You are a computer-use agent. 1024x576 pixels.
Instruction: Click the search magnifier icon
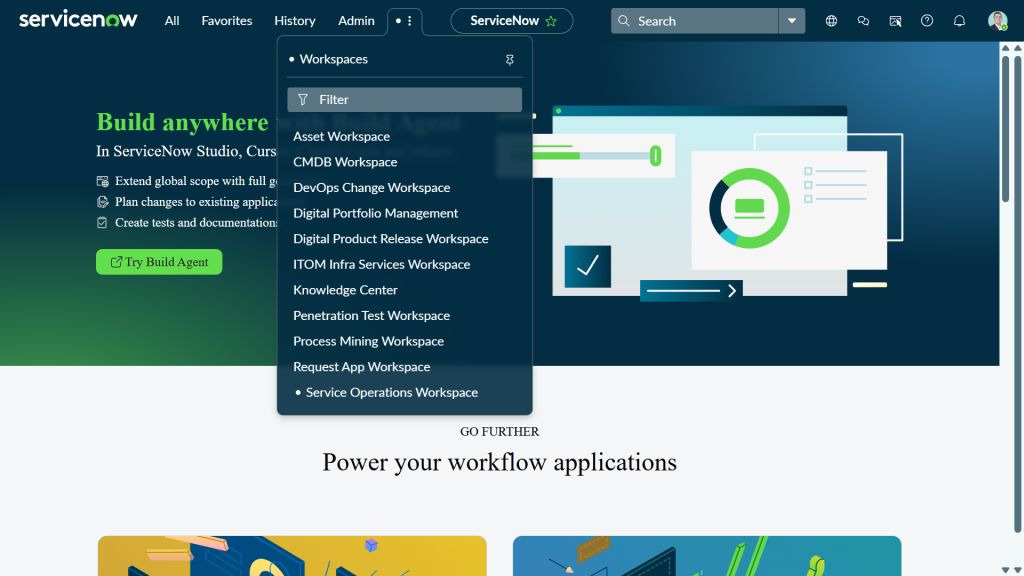click(624, 21)
